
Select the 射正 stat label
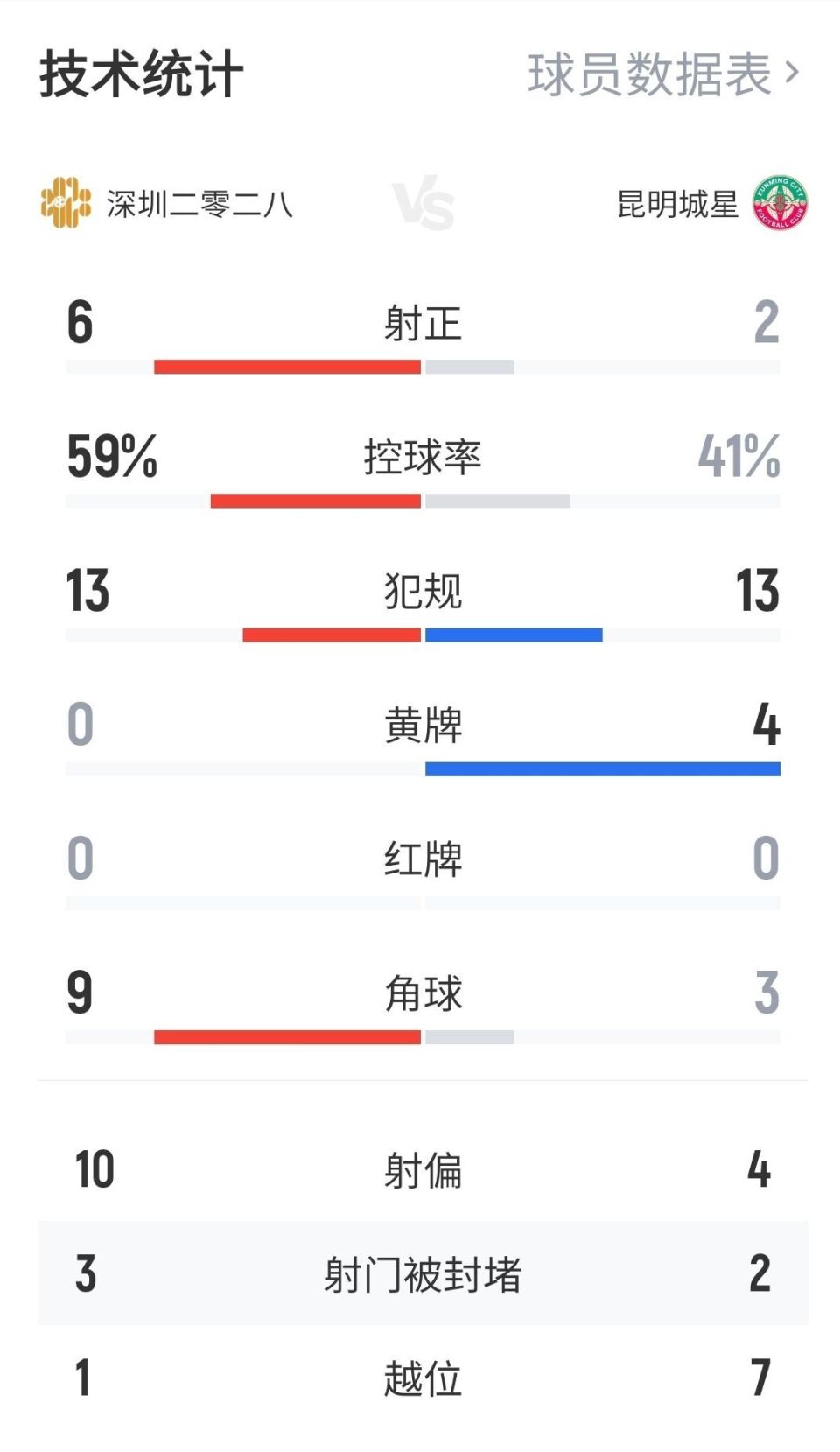tap(423, 323)
